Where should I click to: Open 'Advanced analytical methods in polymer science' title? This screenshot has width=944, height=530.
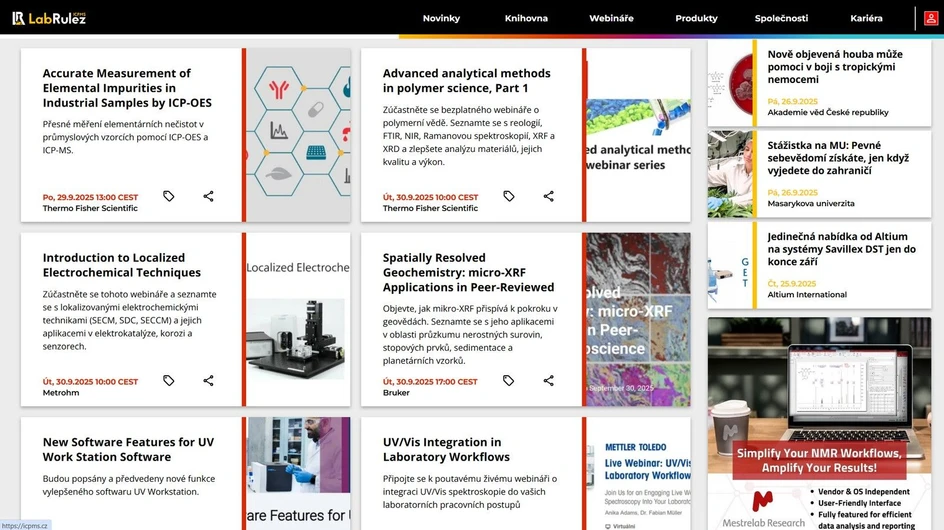467,81
